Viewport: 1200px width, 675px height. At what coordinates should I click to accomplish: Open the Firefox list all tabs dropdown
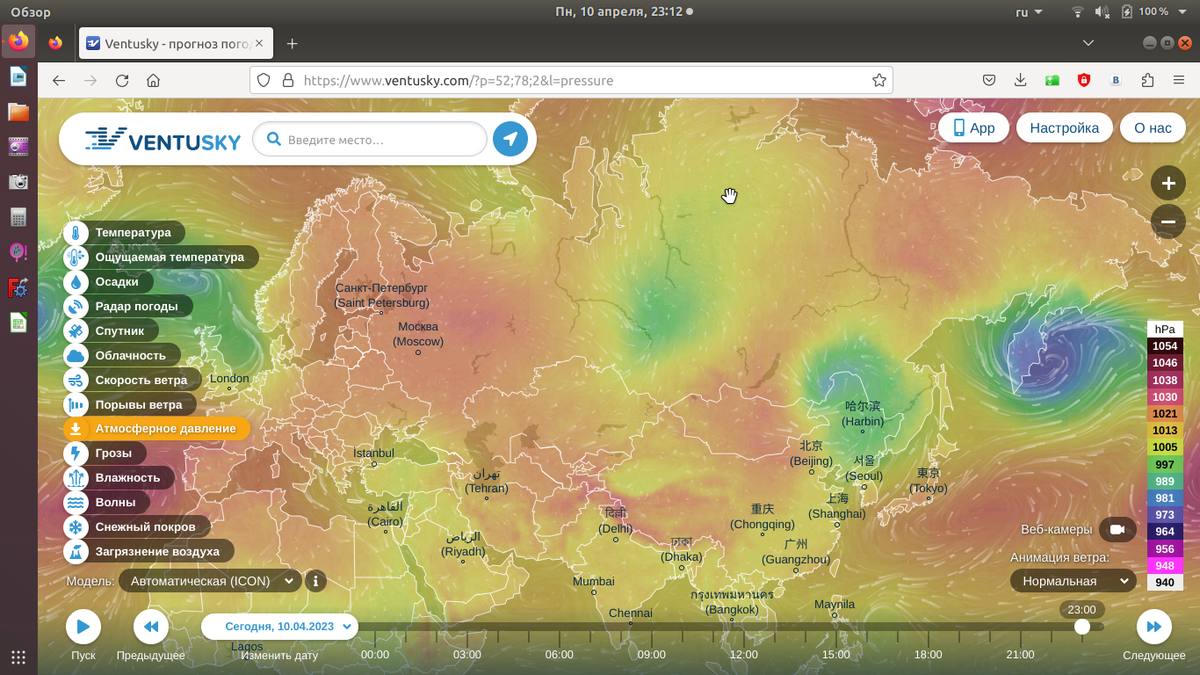tap(1090, 43)
